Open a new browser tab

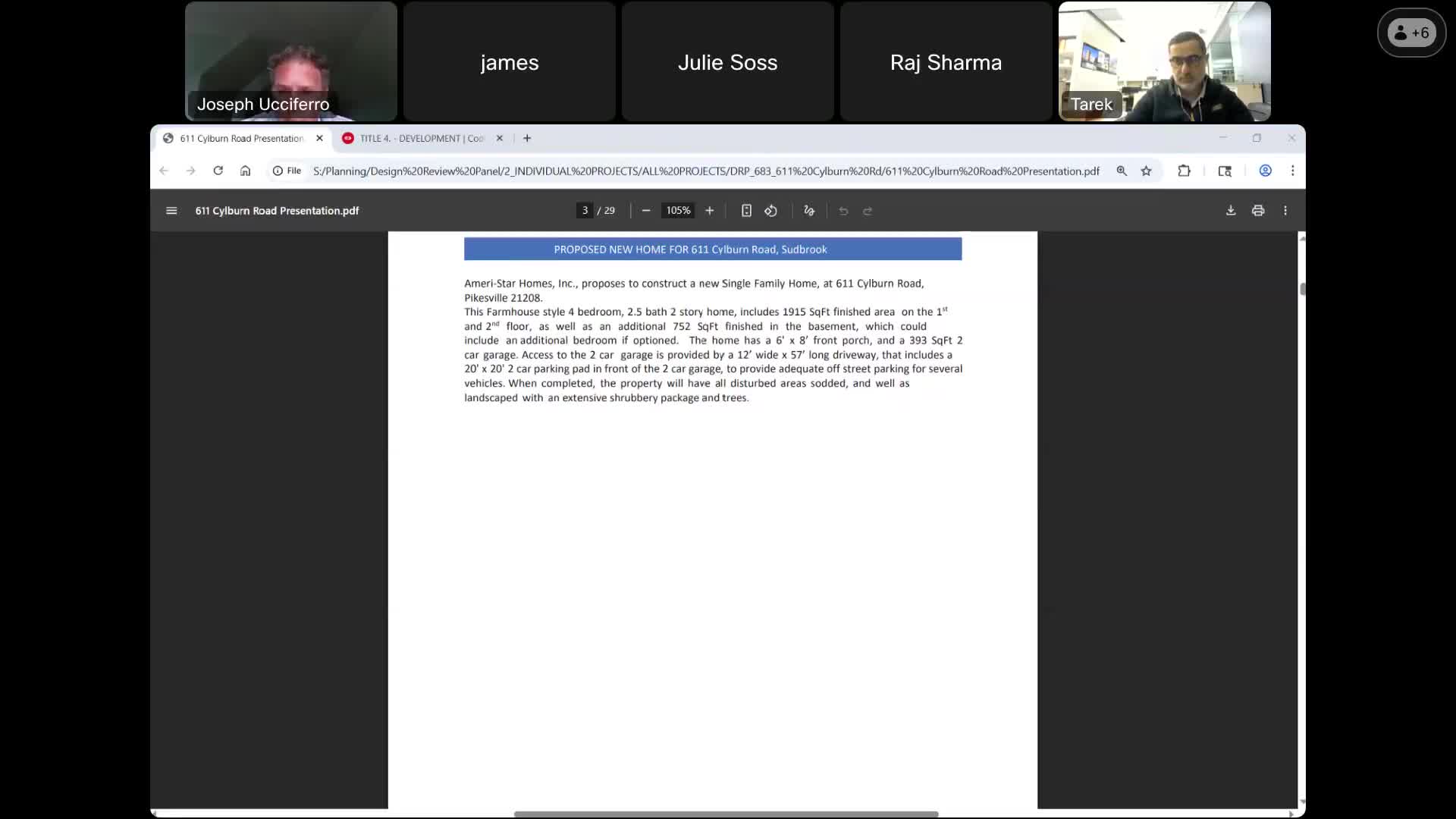click(x=527, y=138)
